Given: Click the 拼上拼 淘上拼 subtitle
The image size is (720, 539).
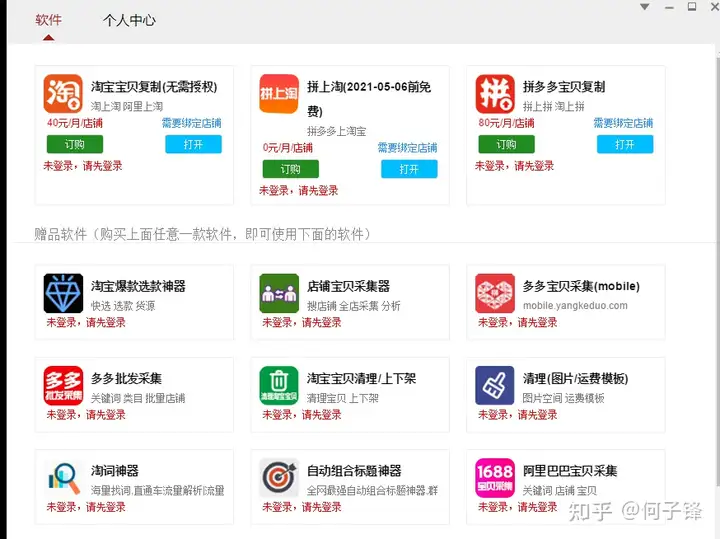Looking at the screenshot, I should click(x=554, y=107).
